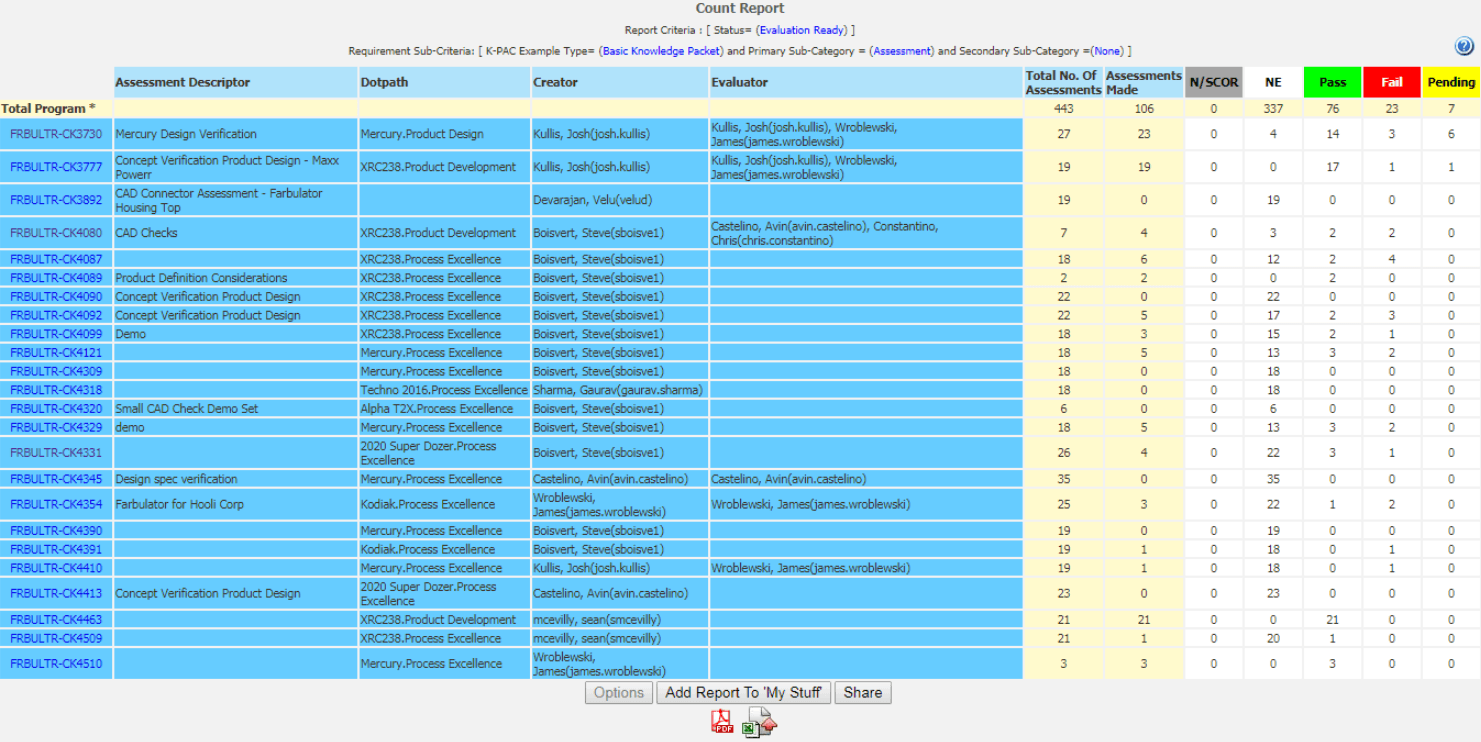The height and width of the screenshot is (742, 1481).
Task: Open Basic Knowledge Packet criteria link
Action: point(661,51)
